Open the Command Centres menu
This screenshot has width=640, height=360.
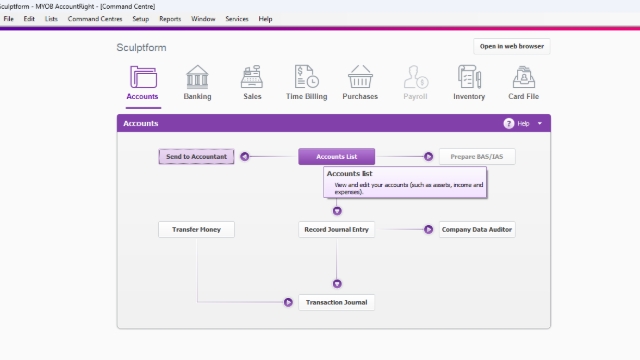click(95, 19)
